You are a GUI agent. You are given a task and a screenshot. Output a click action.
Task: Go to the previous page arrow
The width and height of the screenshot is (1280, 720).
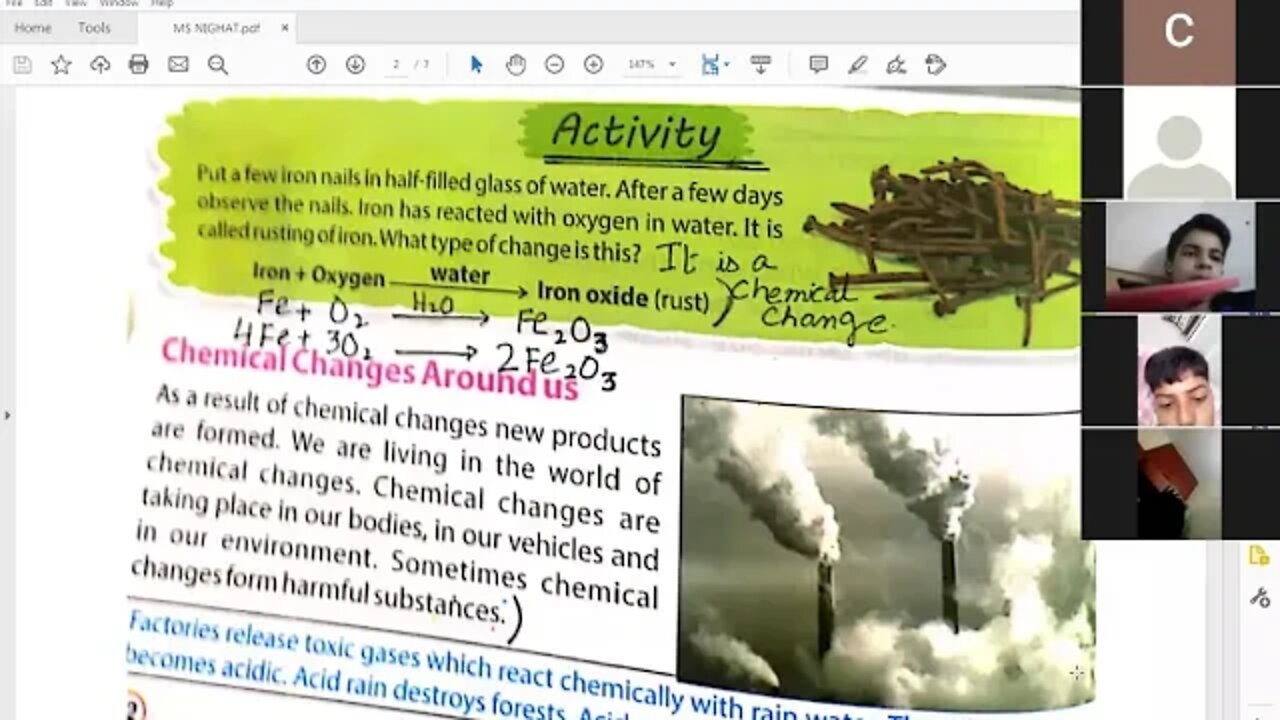316,65
